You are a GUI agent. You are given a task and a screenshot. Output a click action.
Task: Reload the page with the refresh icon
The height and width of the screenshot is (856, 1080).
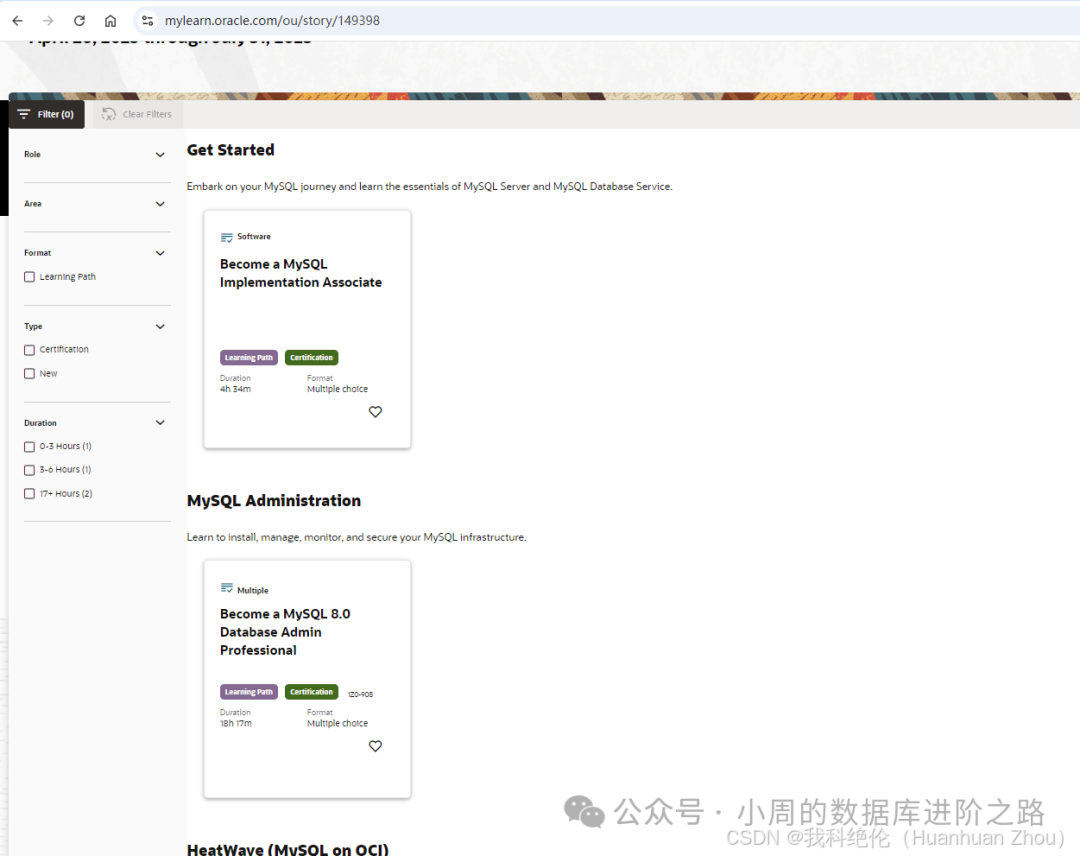79,21
